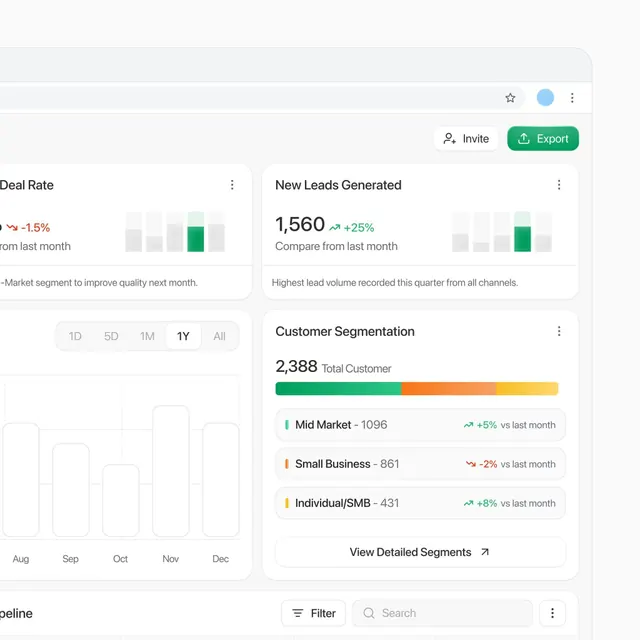This screenshot has height=640, width=640.
Task: Click -2% vs last month text
Action: (511, 464)
